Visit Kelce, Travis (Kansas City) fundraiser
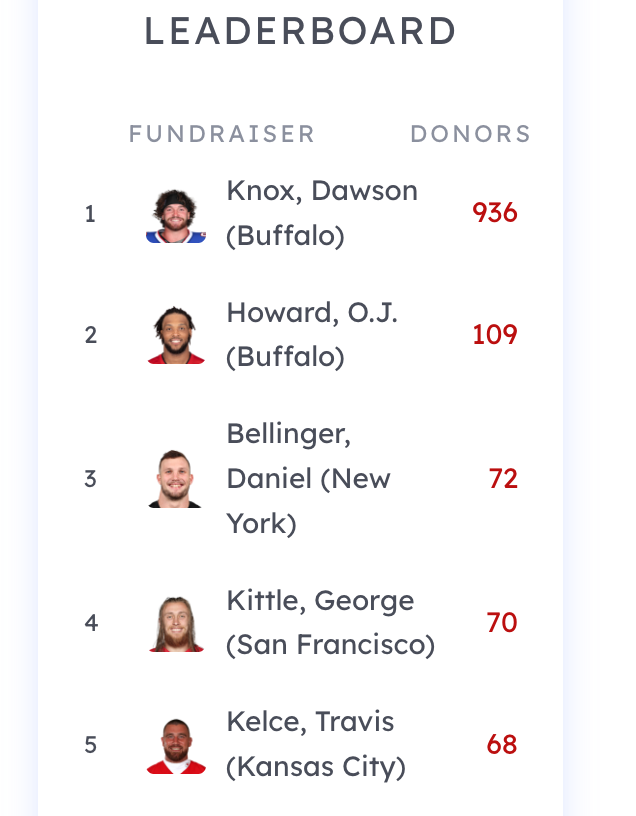 (x=316, y=745)
